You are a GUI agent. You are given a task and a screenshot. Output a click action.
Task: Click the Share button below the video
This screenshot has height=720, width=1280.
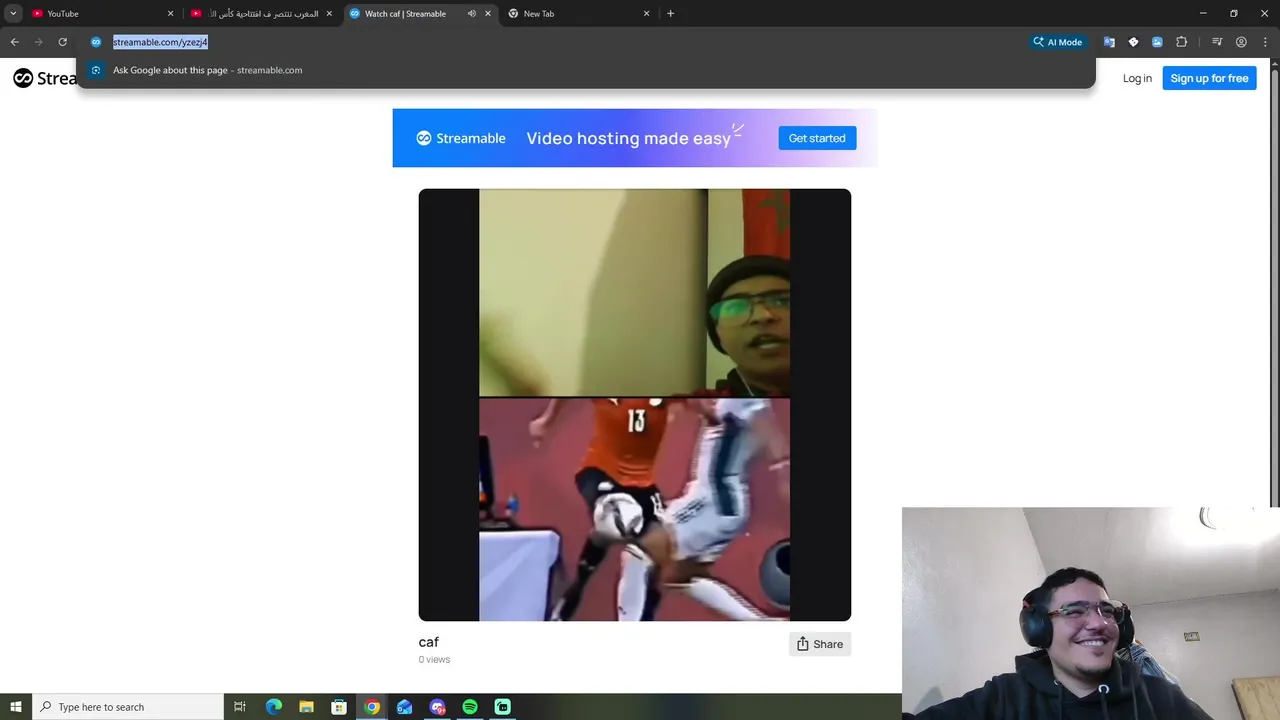pyautogui.click(x=820, y=644)
